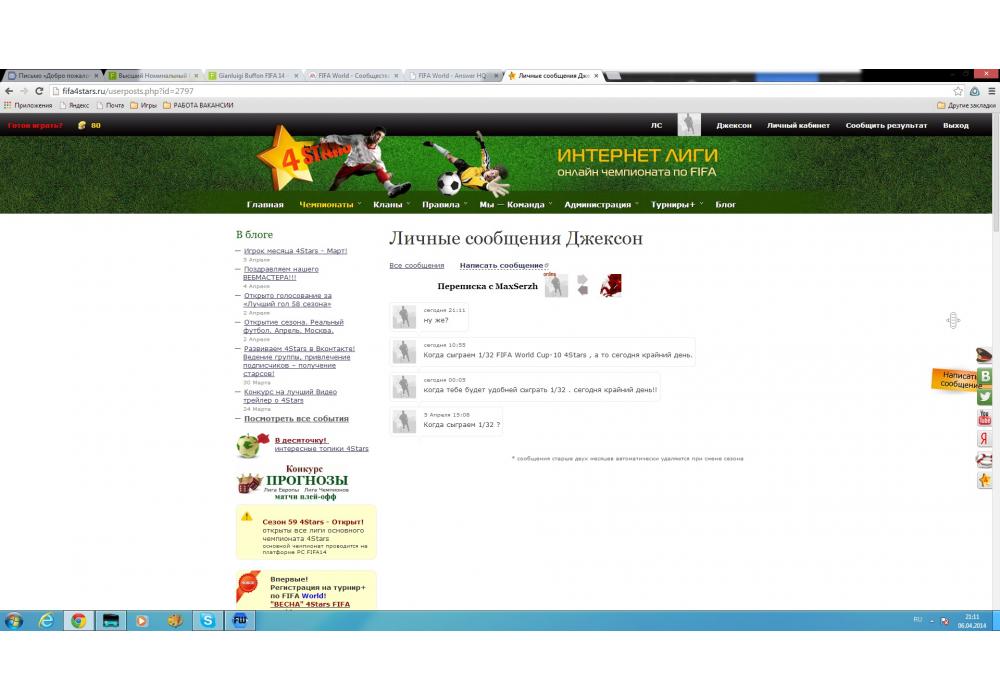The image size is (1000, 700).
Task: Open Windows Start button
Action: coord(13,620)
